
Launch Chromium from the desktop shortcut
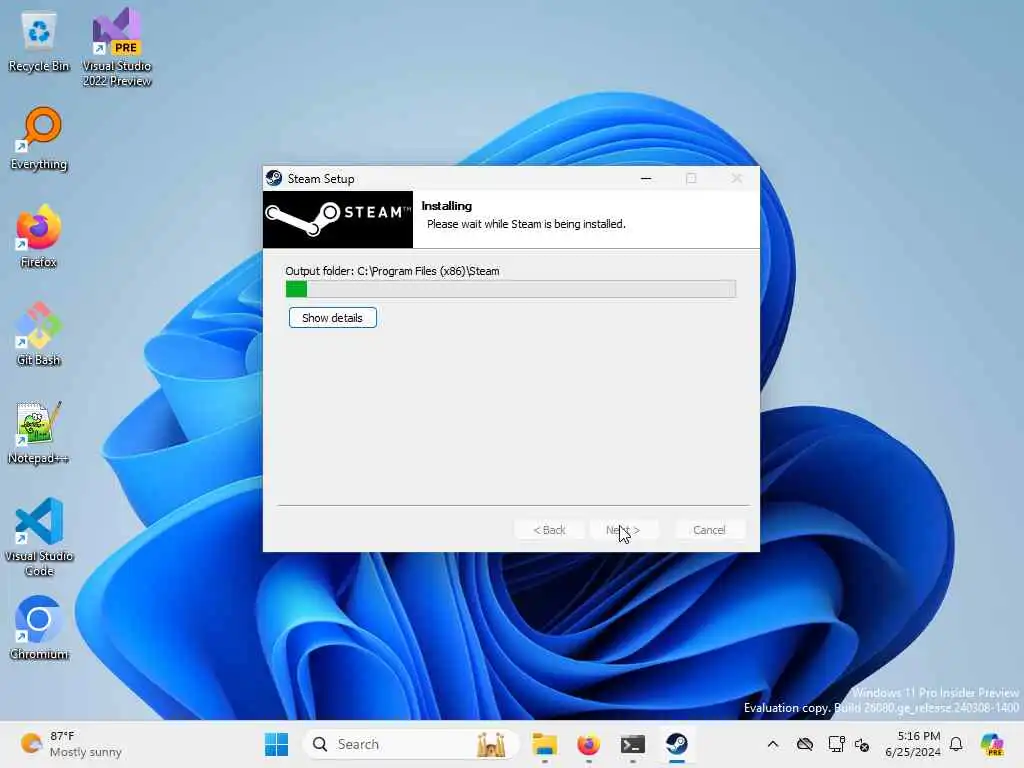click(x=39, y=628)
